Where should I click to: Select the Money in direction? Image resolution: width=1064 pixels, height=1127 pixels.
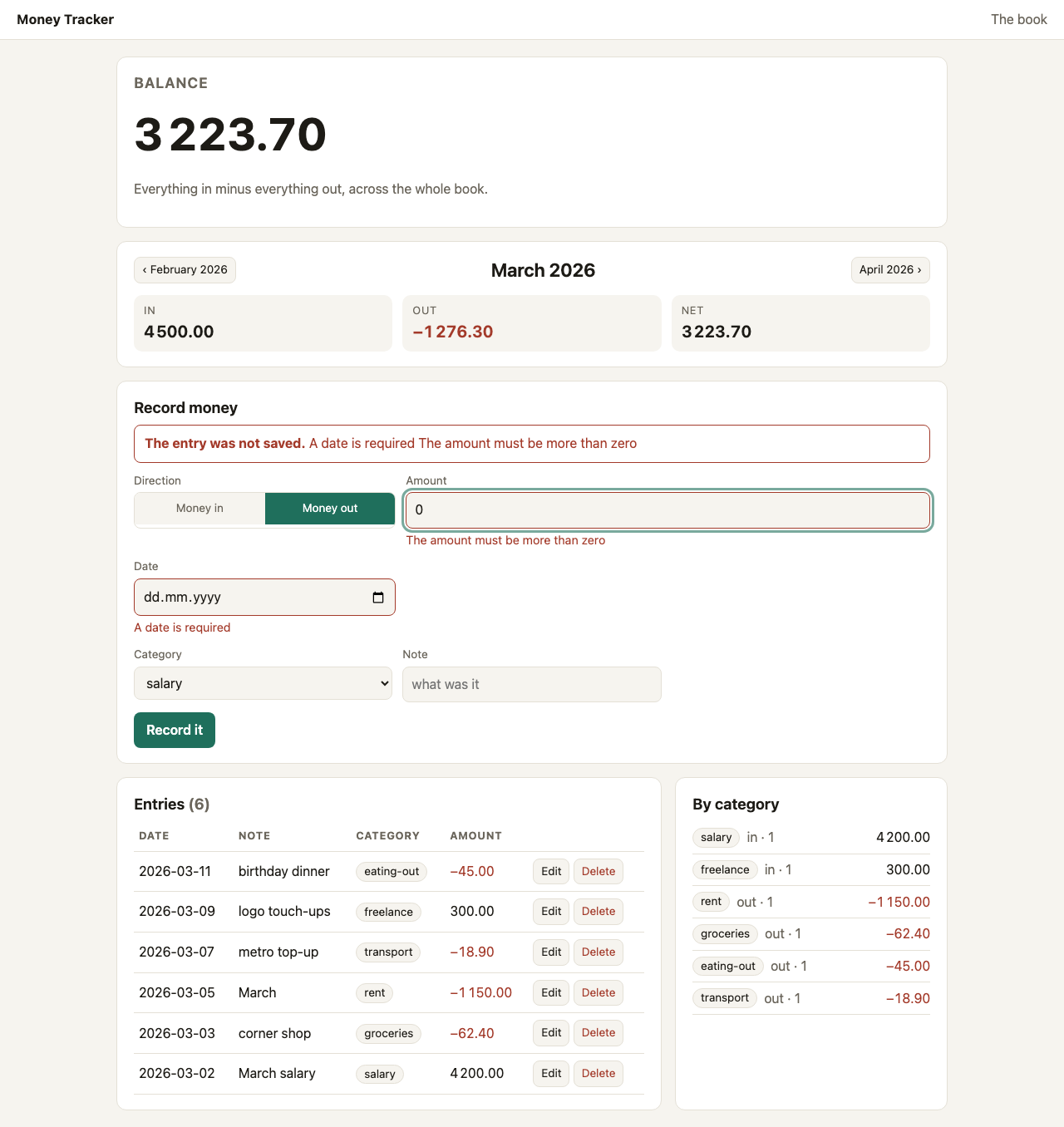(x=199, y=509)
